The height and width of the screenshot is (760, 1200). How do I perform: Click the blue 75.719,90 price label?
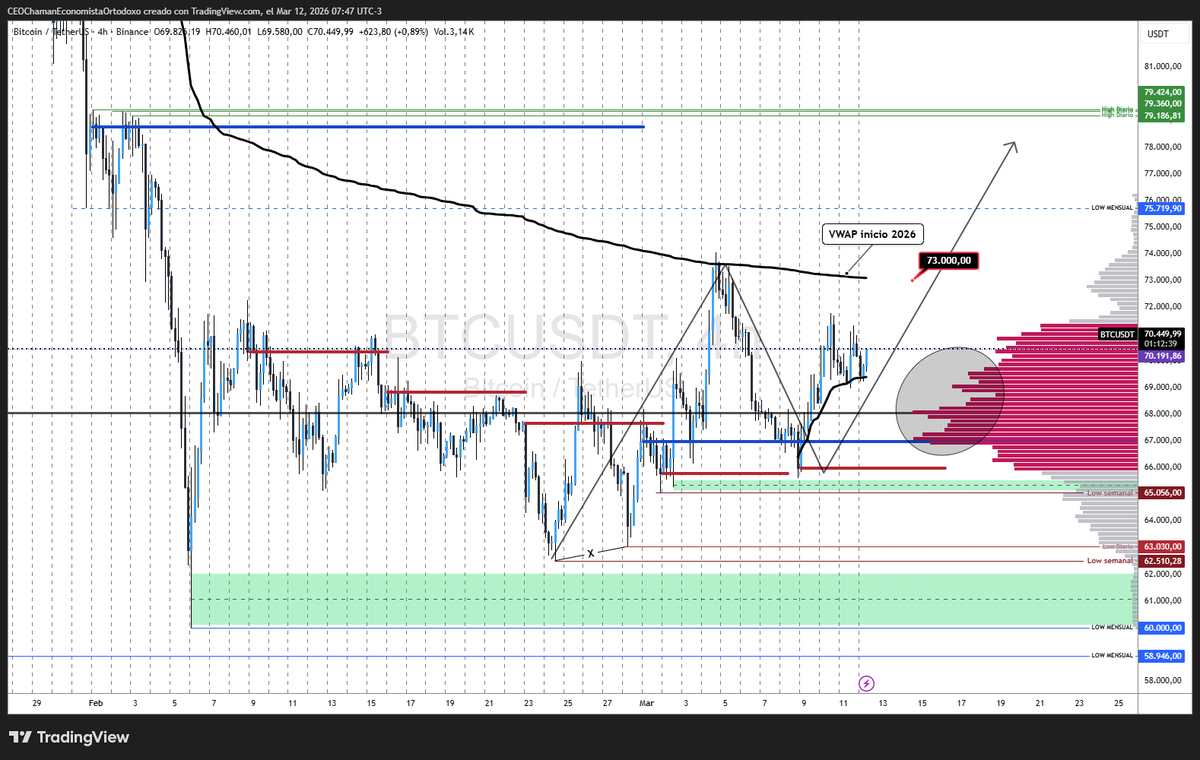(x=1163, y=208)
